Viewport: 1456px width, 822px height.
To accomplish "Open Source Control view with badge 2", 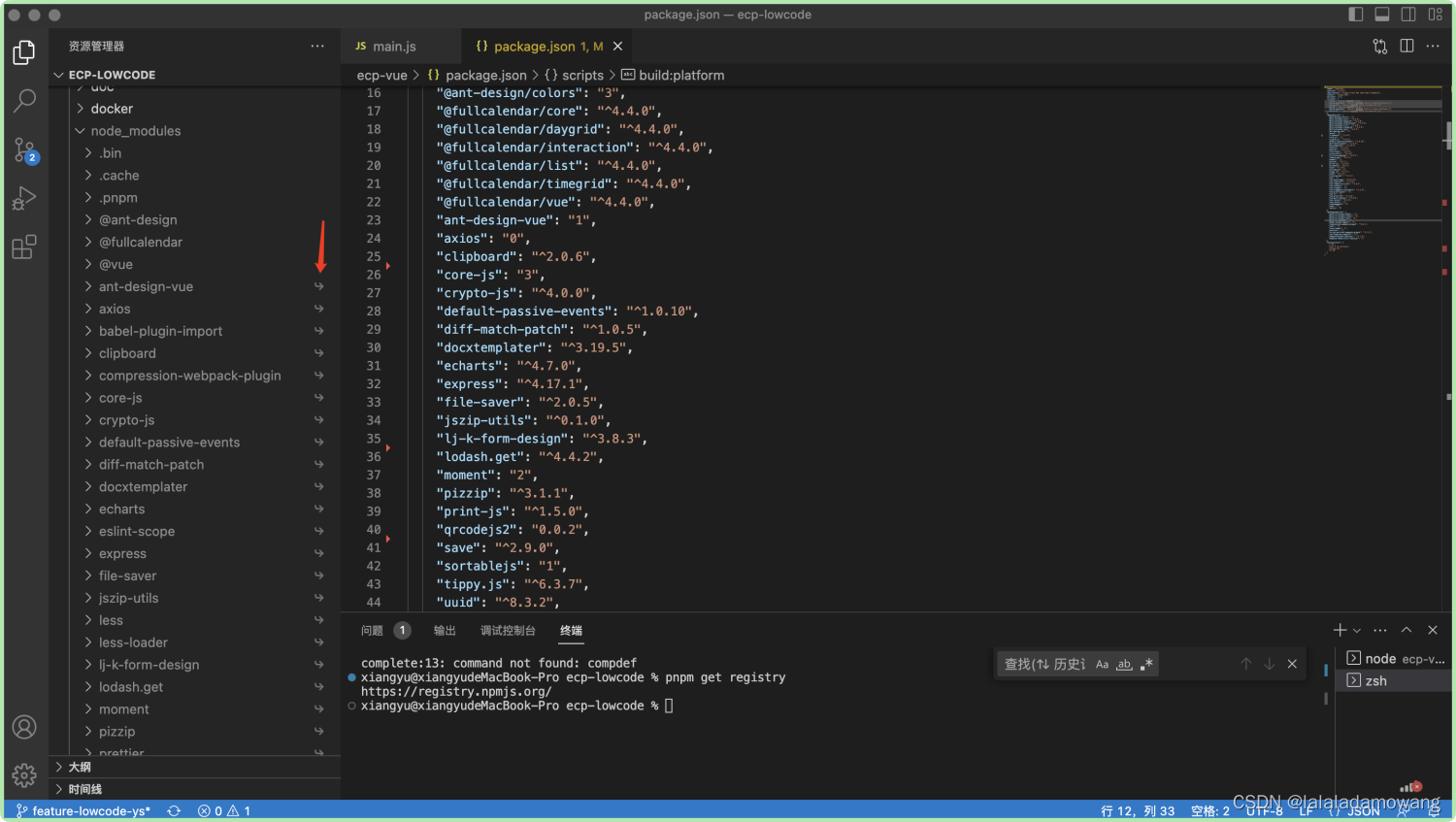I will tap(24, 149).
